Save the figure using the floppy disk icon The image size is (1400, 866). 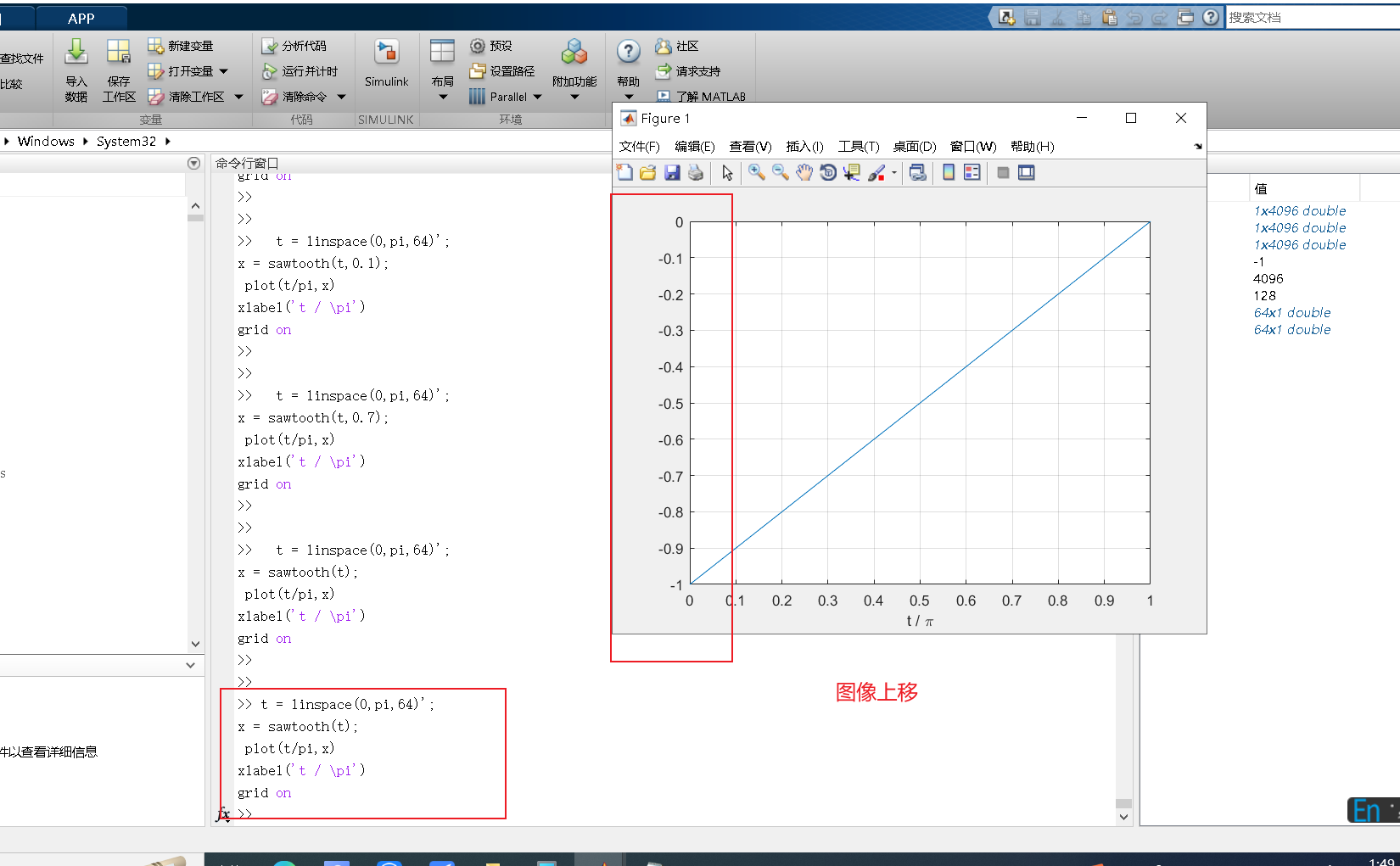[672, 173]
